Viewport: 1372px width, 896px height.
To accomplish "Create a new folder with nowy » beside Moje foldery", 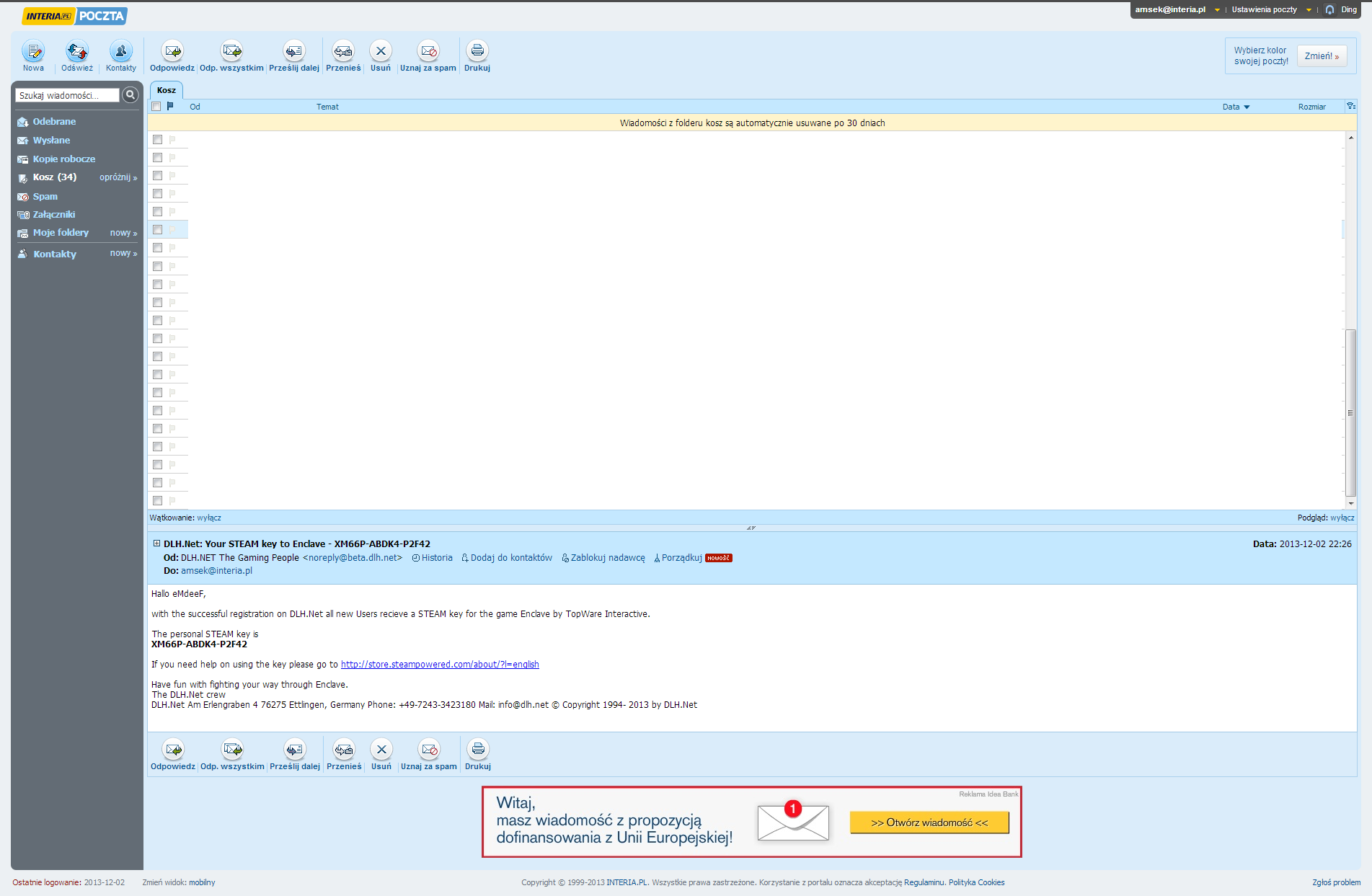I will pyautogui.click(x=123, y=233).
